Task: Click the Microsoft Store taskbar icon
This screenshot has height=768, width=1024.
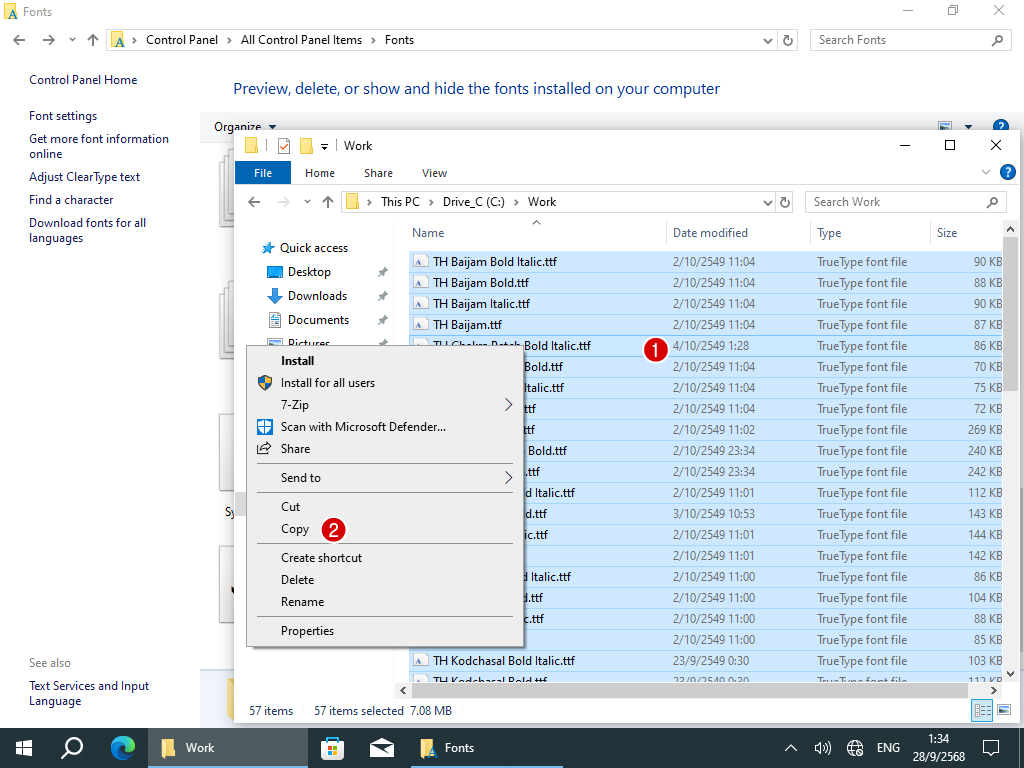Action: tap(332, 747)
